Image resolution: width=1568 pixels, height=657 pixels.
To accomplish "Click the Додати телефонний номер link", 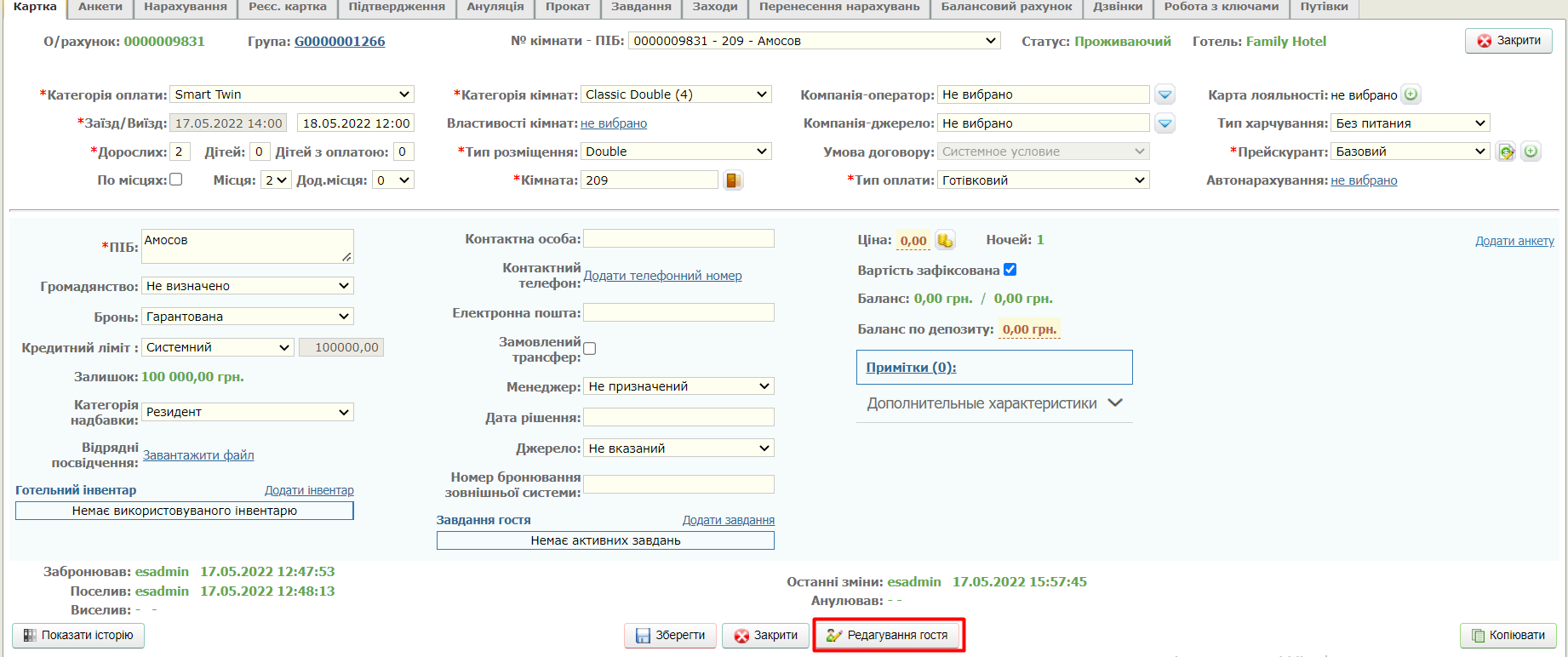I will pyautogui.click(x=662, y=276).
